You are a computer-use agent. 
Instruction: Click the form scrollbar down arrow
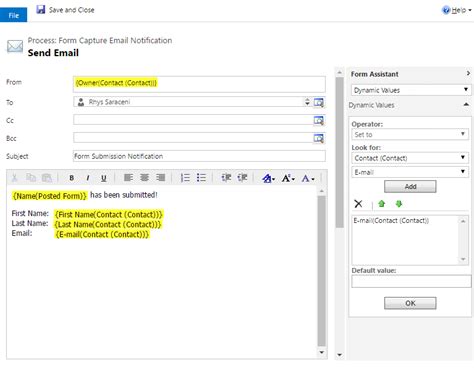pyautogui.click(x=339, y=355)
